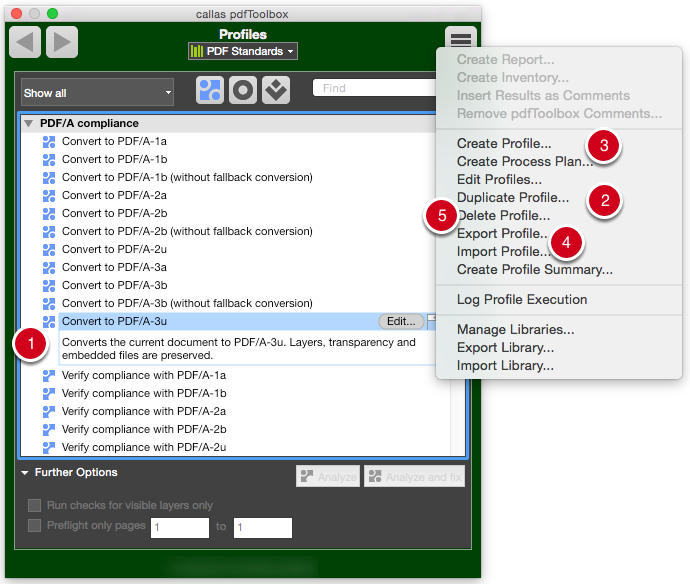Open the Show all filter dropdown
Image resolution: width=690 pixels, height=584 pixels.
97,92
